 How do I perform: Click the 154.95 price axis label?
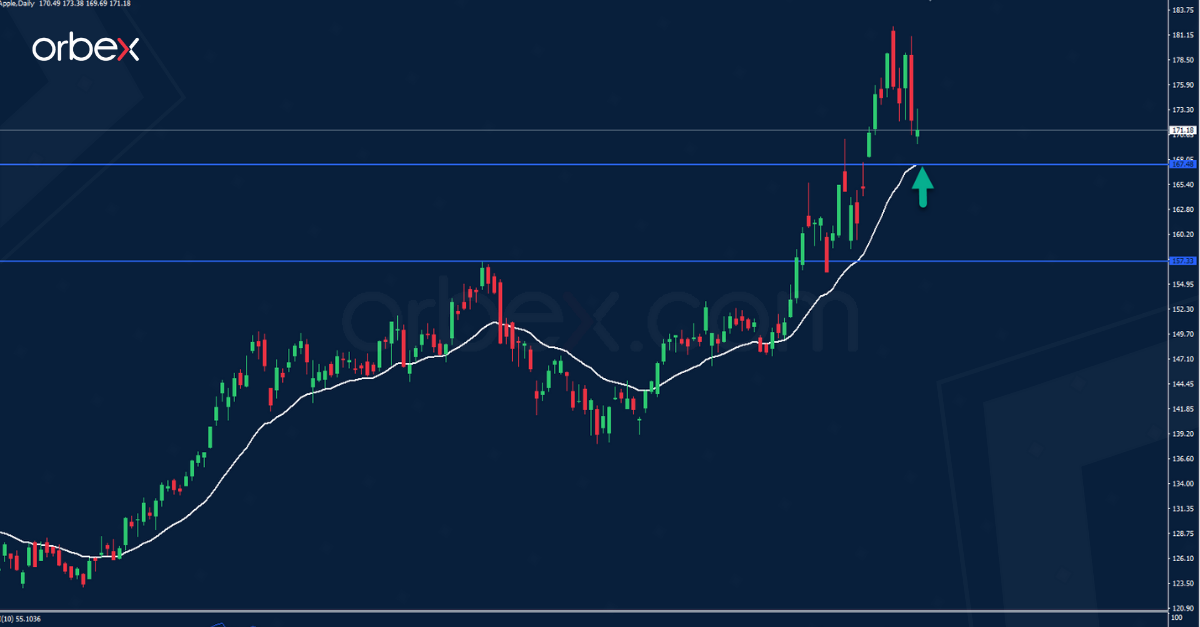(x=1185, y=285)
